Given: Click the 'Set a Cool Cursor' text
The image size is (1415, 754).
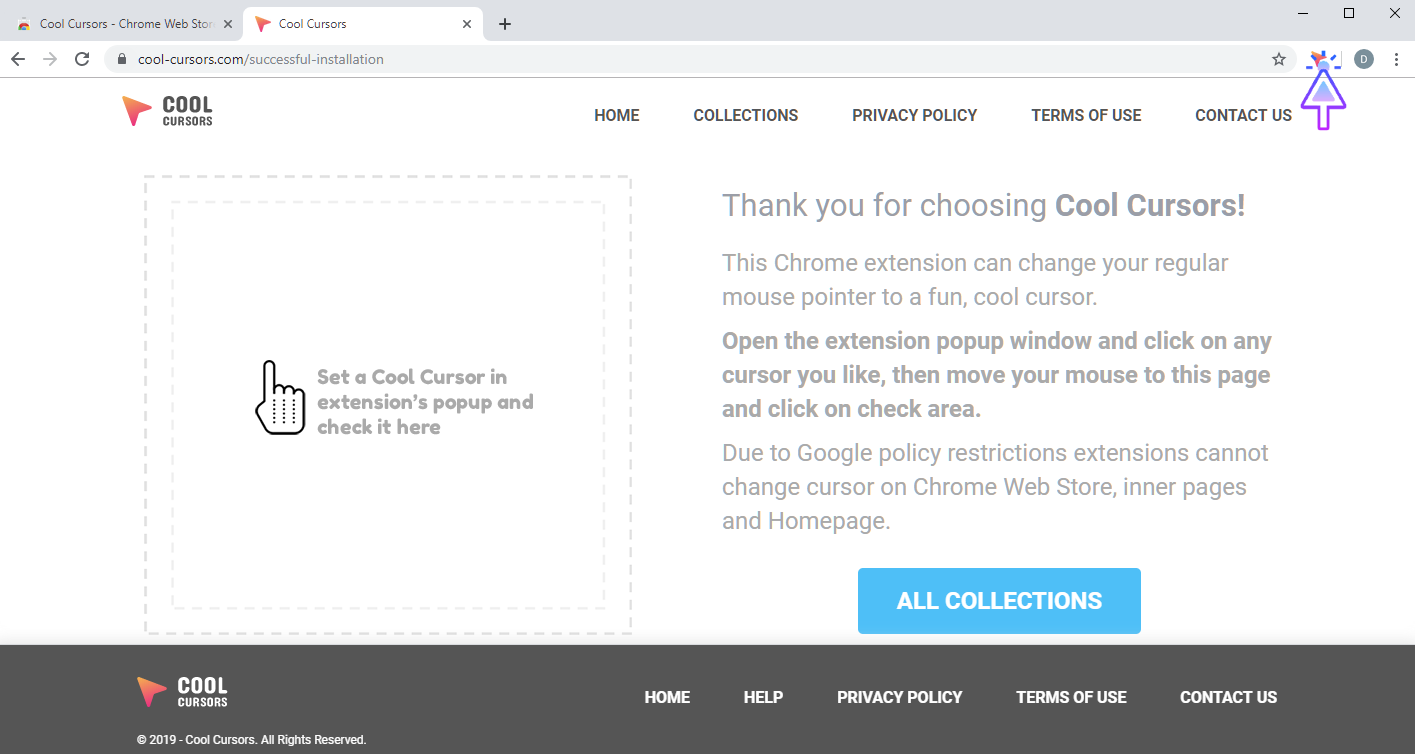Looking at the screenshot, I should point(425,402).
